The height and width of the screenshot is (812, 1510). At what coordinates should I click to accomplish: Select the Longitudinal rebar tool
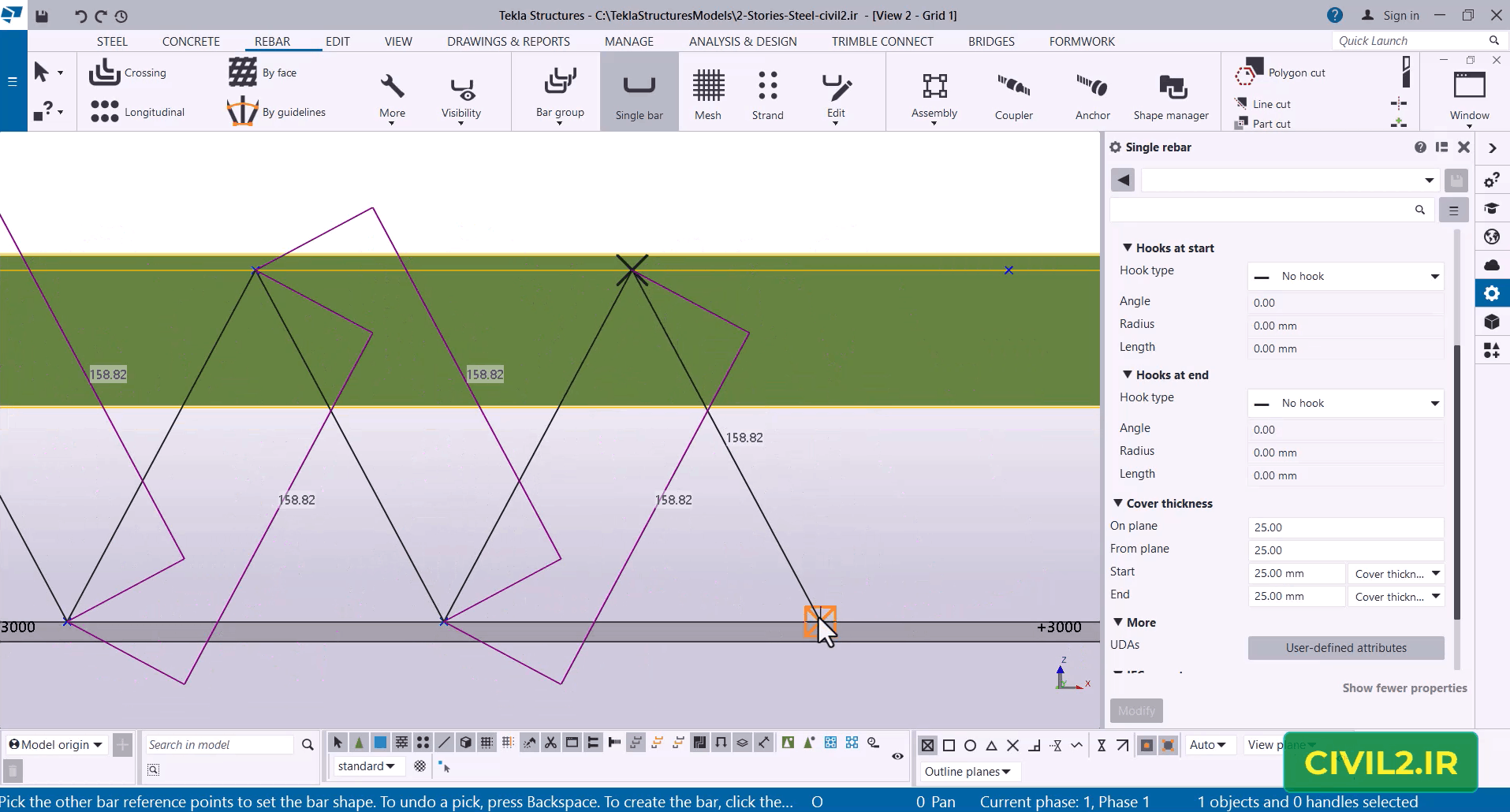137,112
